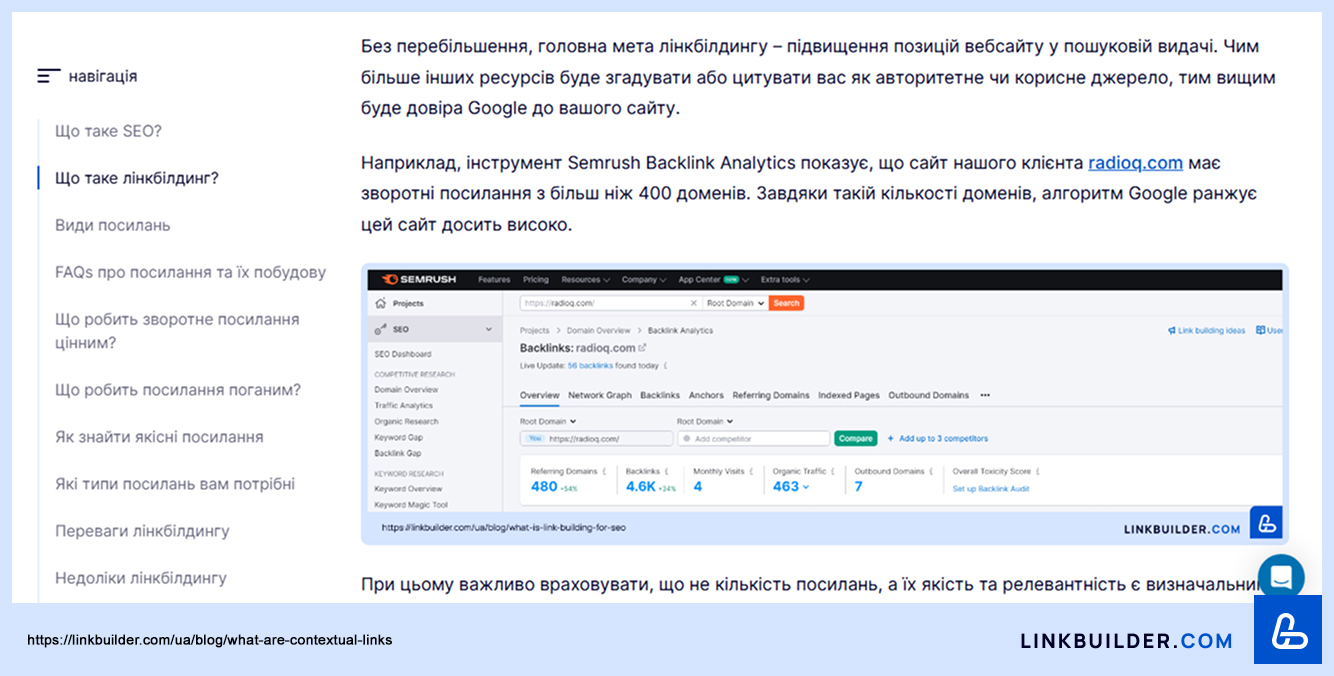Click the Outbound Domains value 7
The height and width of the screenshot is (676, 1334).
(x=858, y=487)
